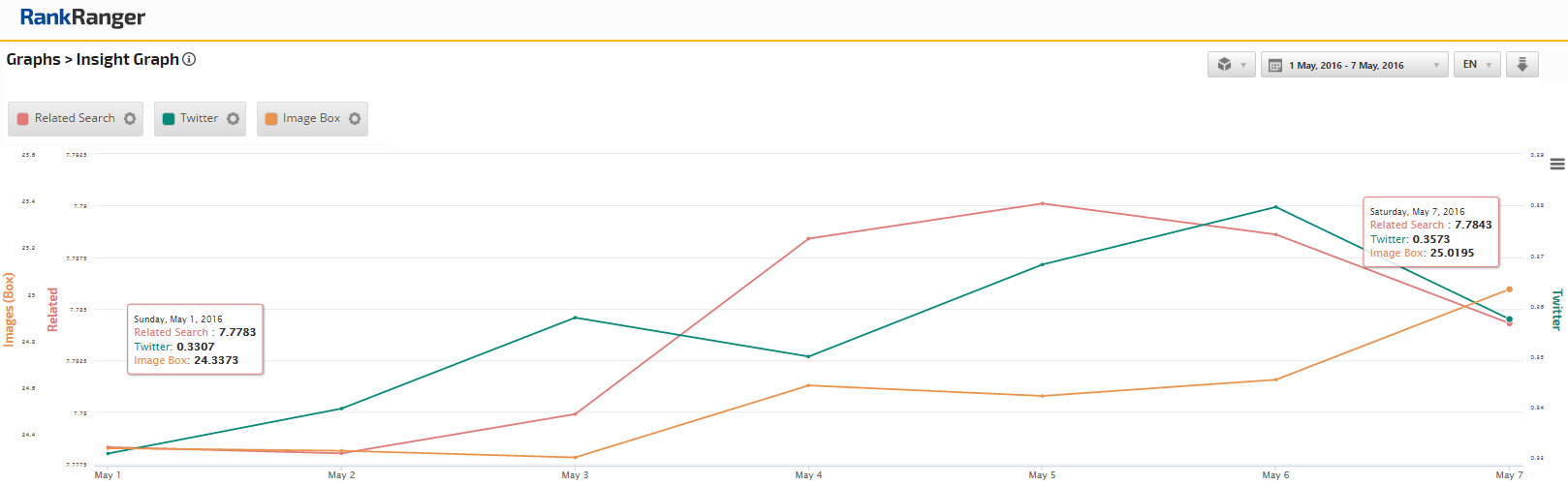Toggle Twitter series on the graph
1568x486 pixels.
[x=199, y=118]
